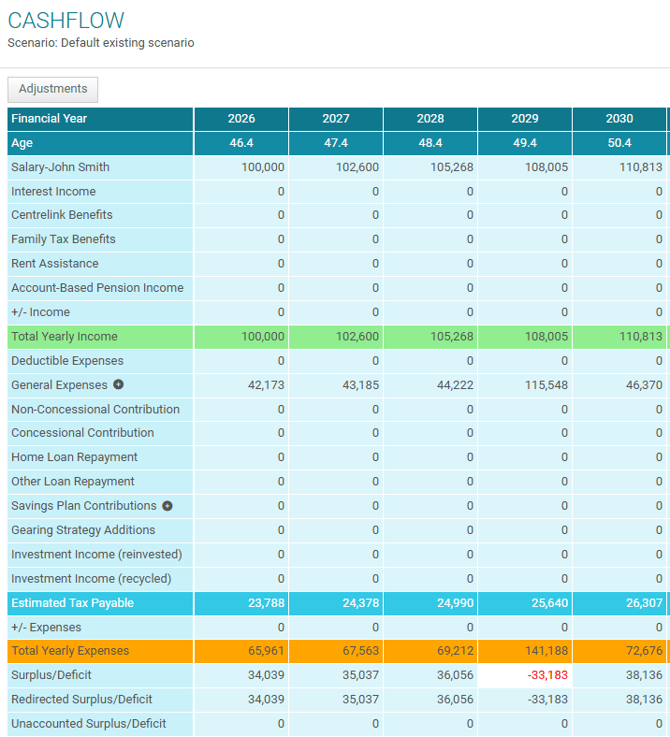Screen dimensions: 670x737
Task: Select the 2029 financial year column header
Action: [x=525, y=119]
